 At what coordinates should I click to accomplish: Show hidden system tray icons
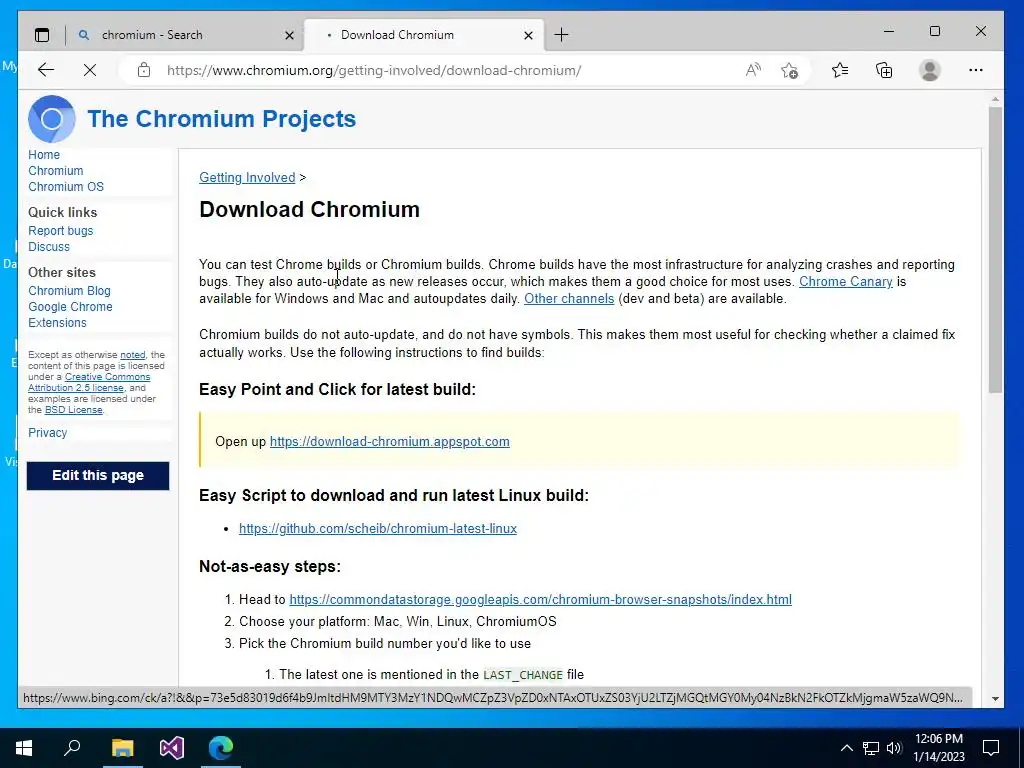point(846,748)
